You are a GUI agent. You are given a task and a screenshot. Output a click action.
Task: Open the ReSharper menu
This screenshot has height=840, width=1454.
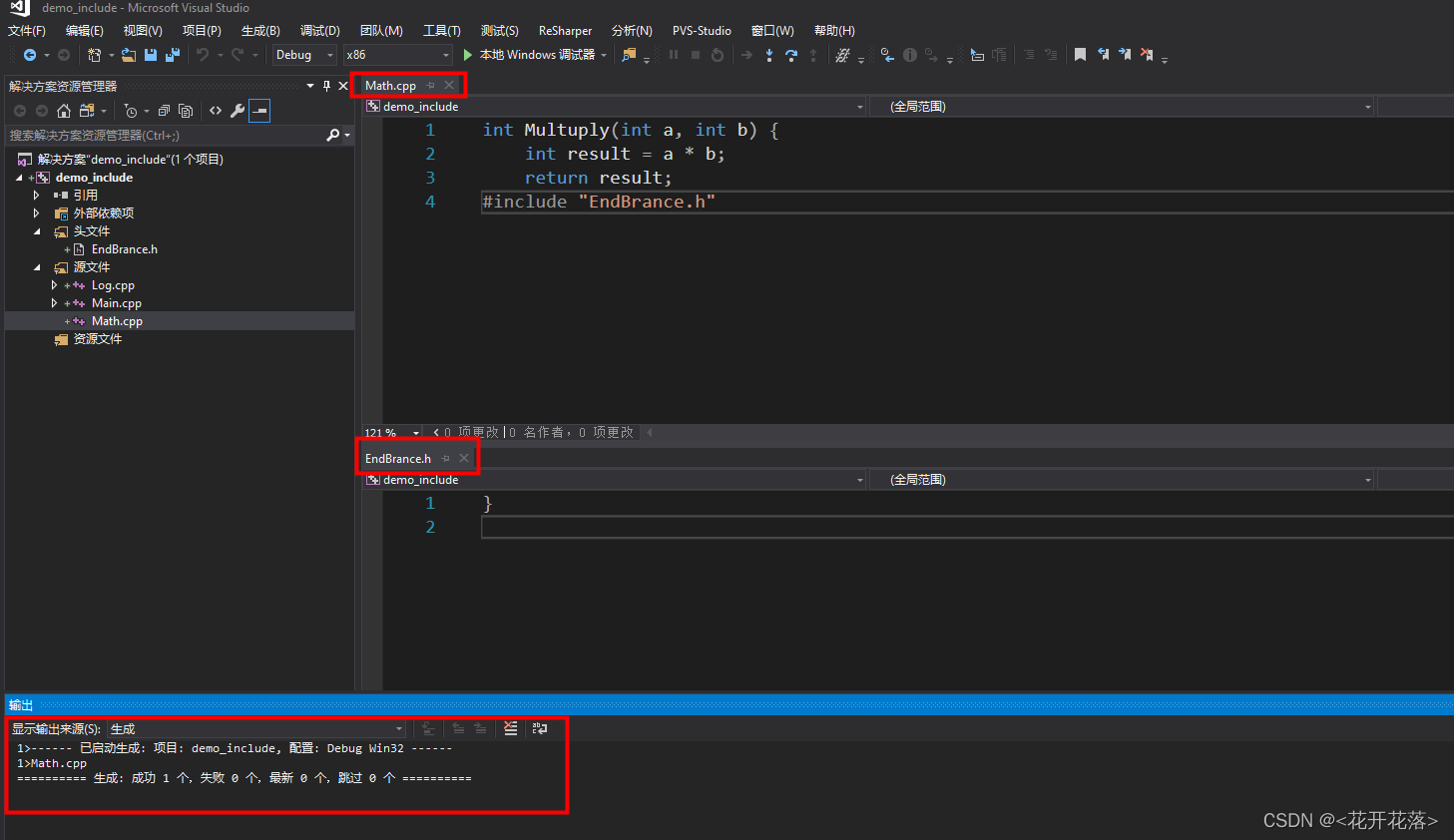click(565, 31)
